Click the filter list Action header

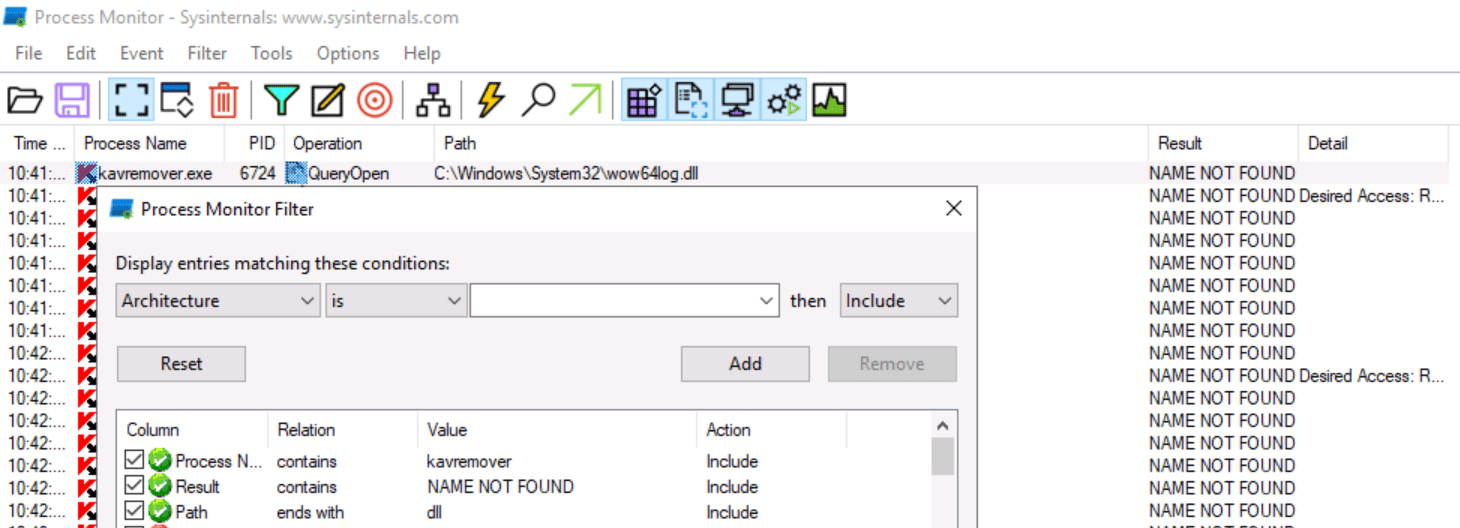click(x=772, y=430)
